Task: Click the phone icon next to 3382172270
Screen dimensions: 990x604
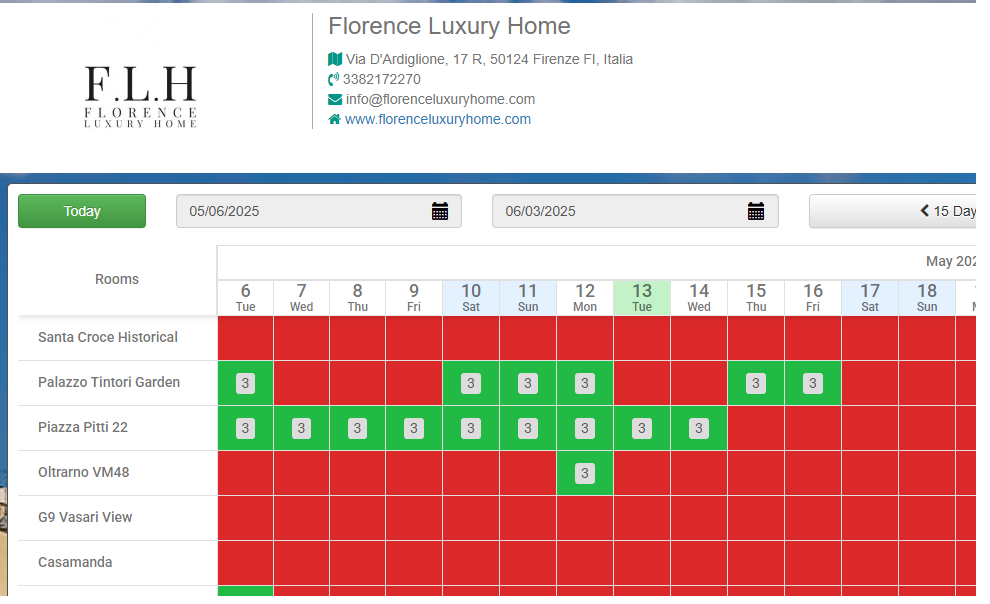Action: (x=333, y=80)
